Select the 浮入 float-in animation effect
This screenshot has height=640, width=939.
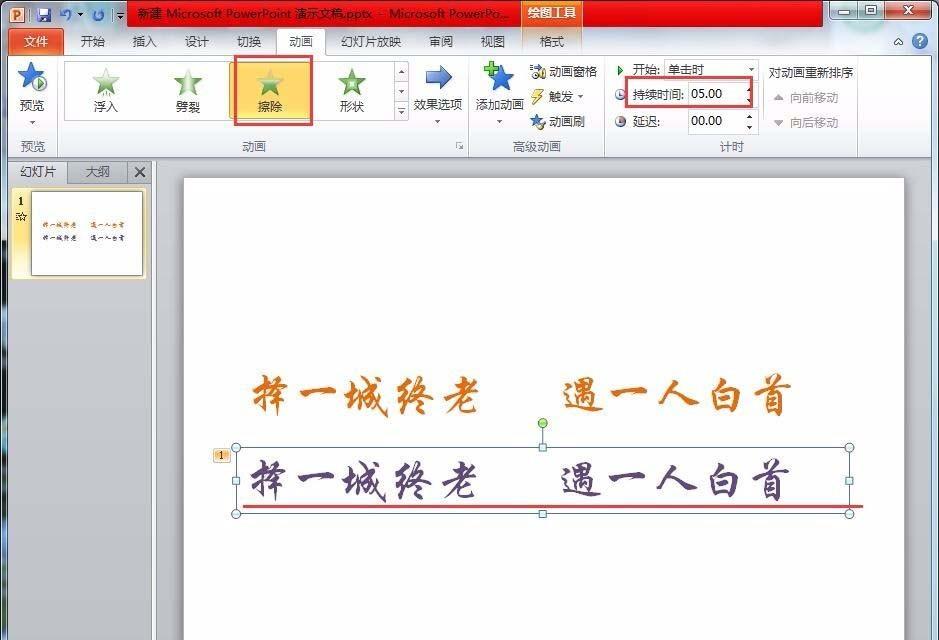(x=105, y=91)
